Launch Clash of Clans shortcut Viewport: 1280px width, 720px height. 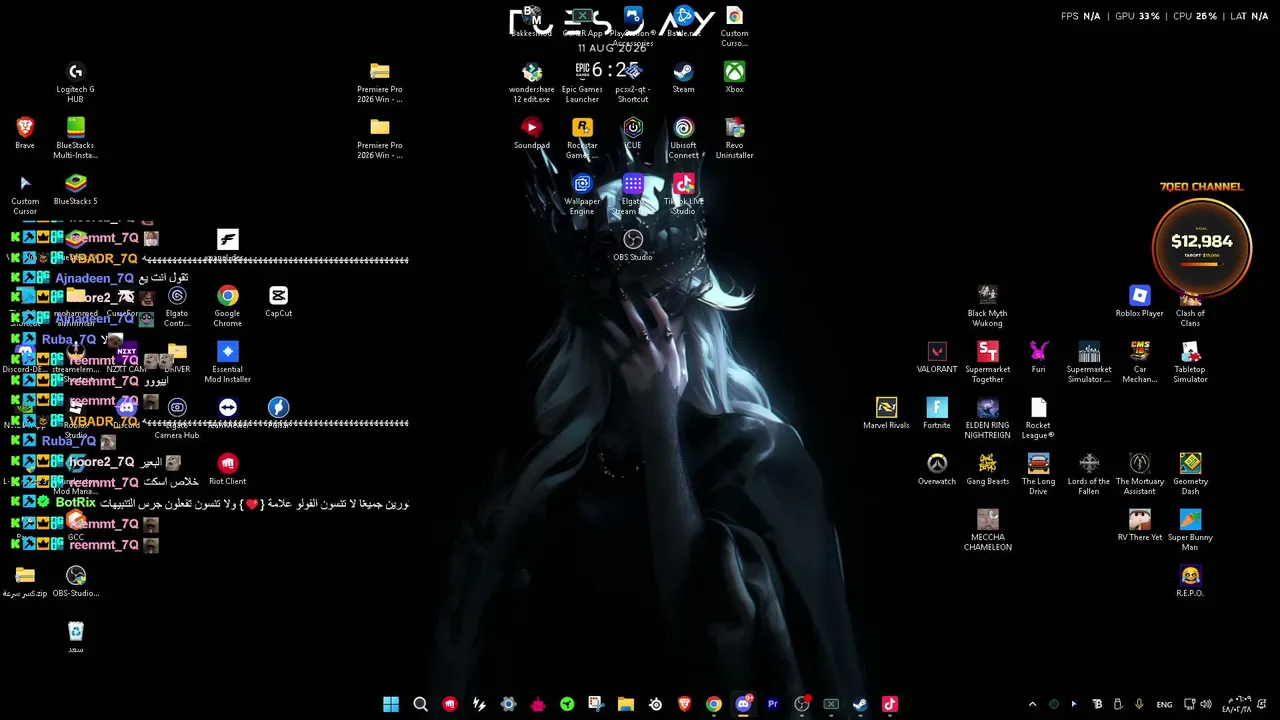(1190, 306)
